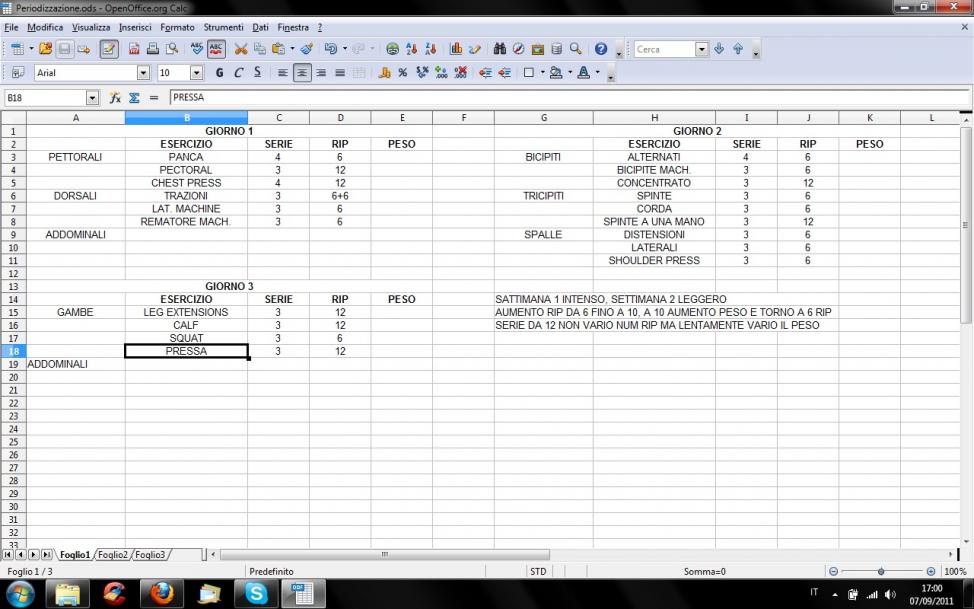Click the Print icon in the toolbar

pos(153,49)
